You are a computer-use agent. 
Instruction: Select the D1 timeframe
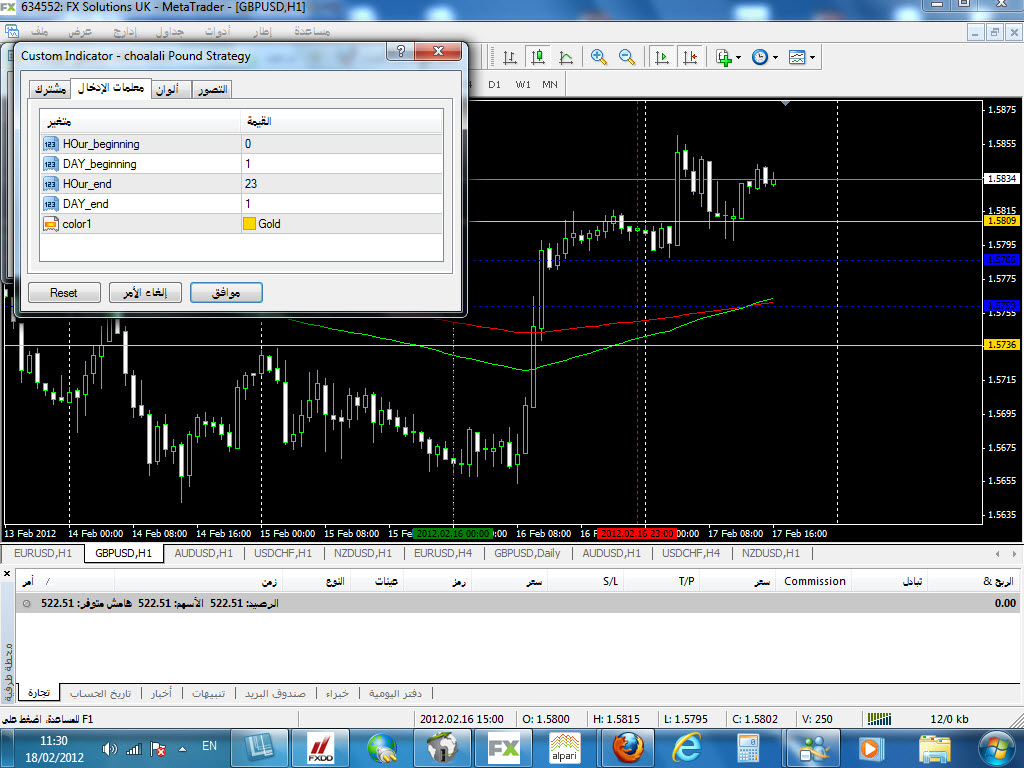[x=494, y=84]
